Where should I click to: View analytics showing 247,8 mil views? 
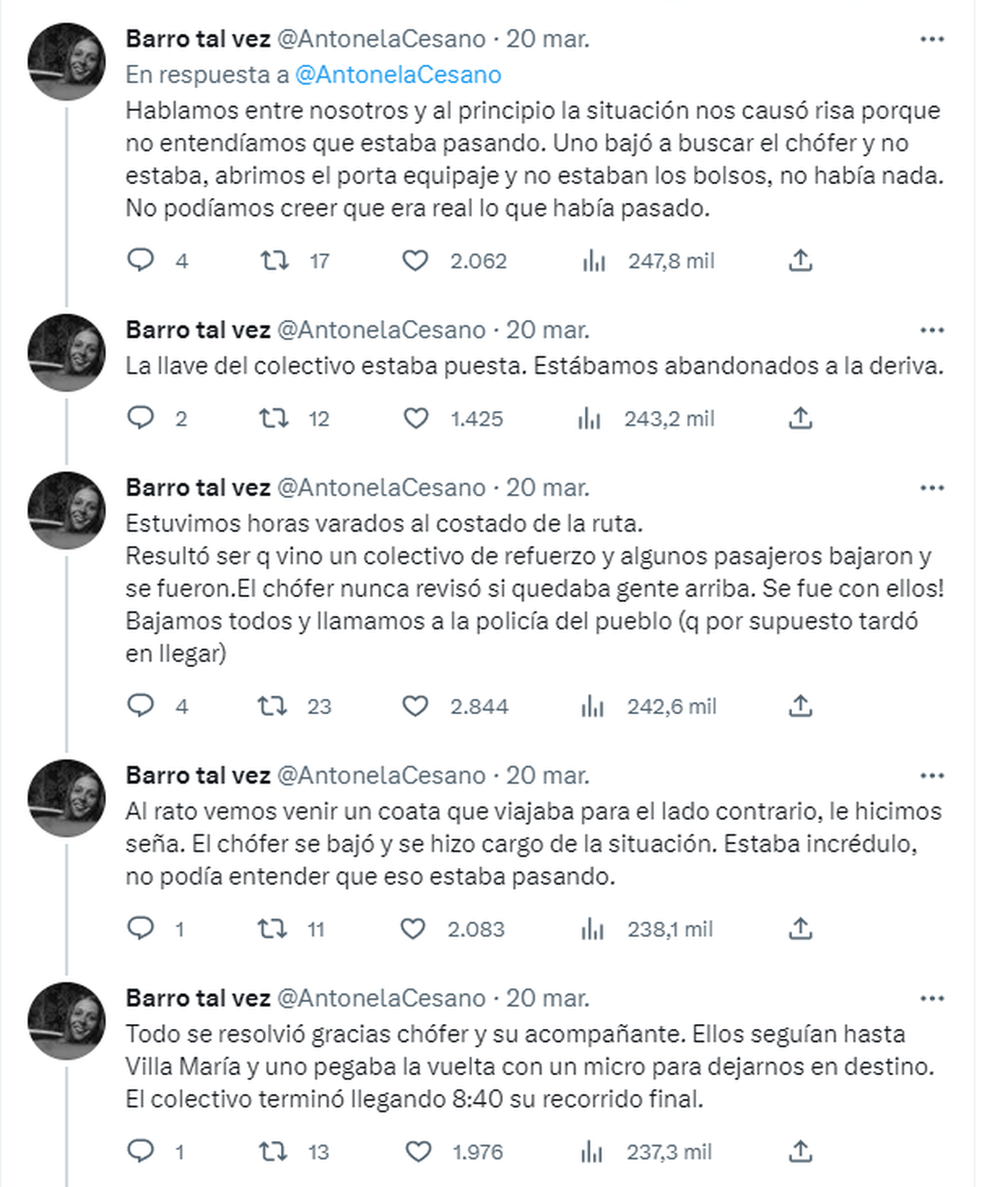593,261
